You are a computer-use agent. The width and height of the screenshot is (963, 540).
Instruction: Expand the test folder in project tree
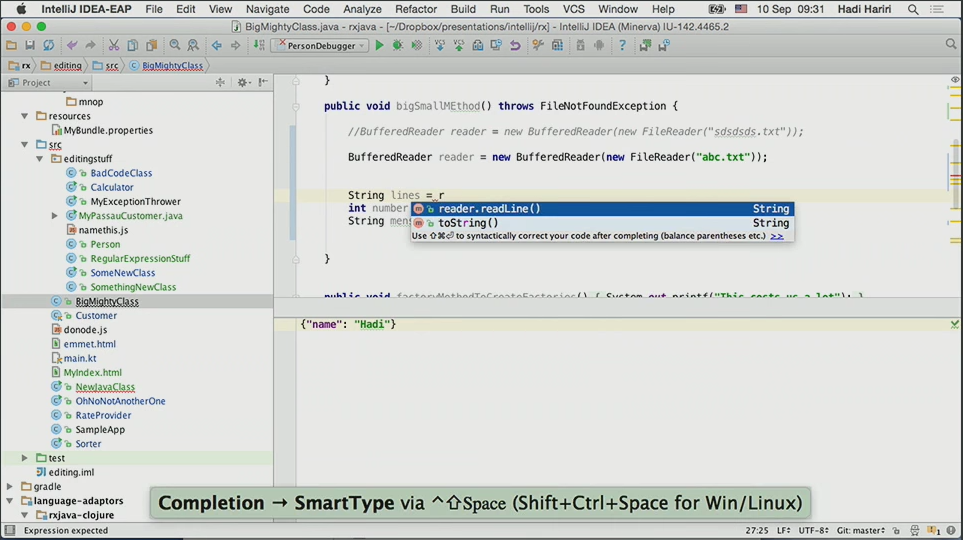pyautogui.click(x=25, y=458)
